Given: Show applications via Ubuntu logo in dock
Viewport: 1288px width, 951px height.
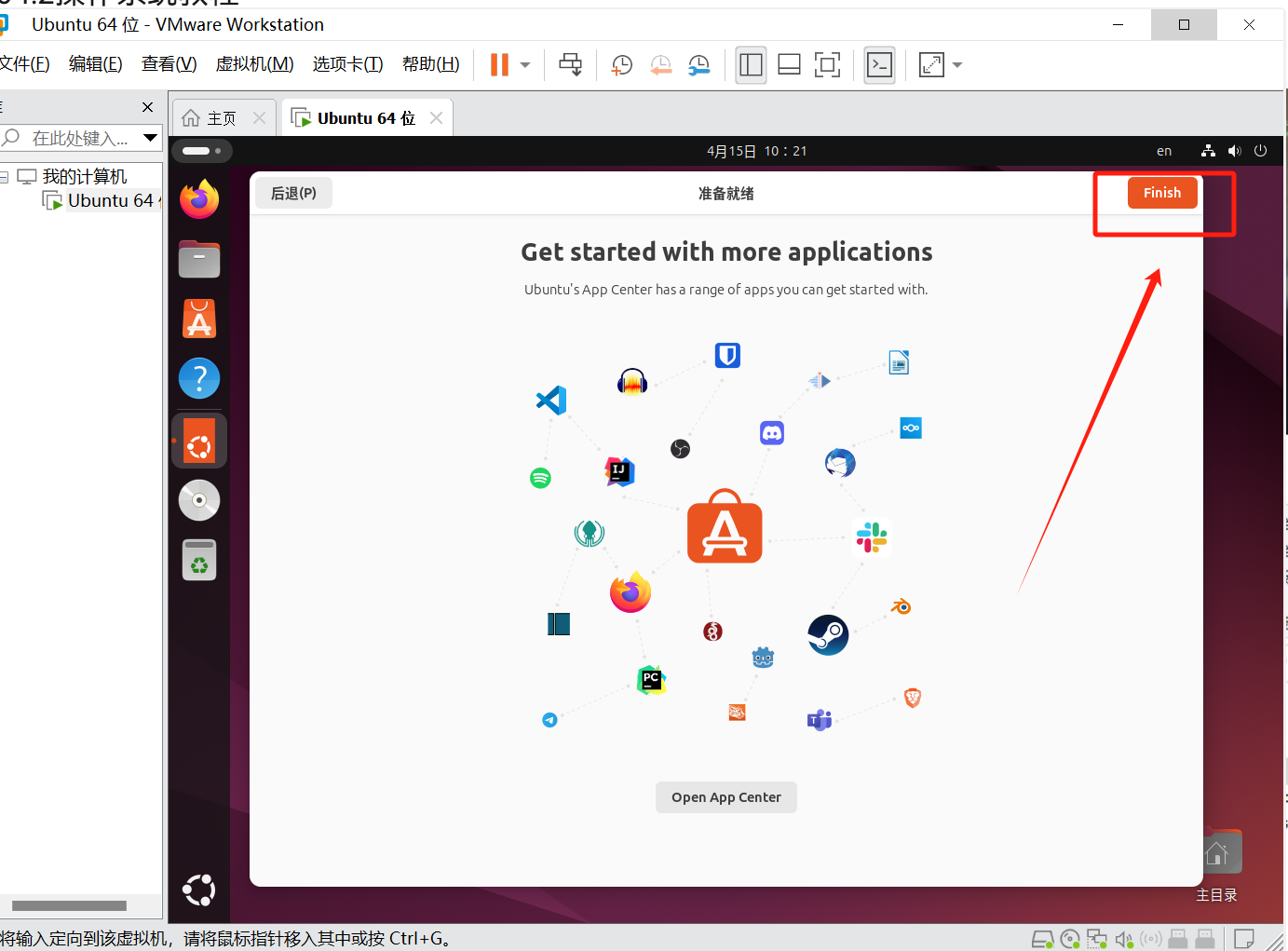Looking at the screenshot, I should 199,890.
